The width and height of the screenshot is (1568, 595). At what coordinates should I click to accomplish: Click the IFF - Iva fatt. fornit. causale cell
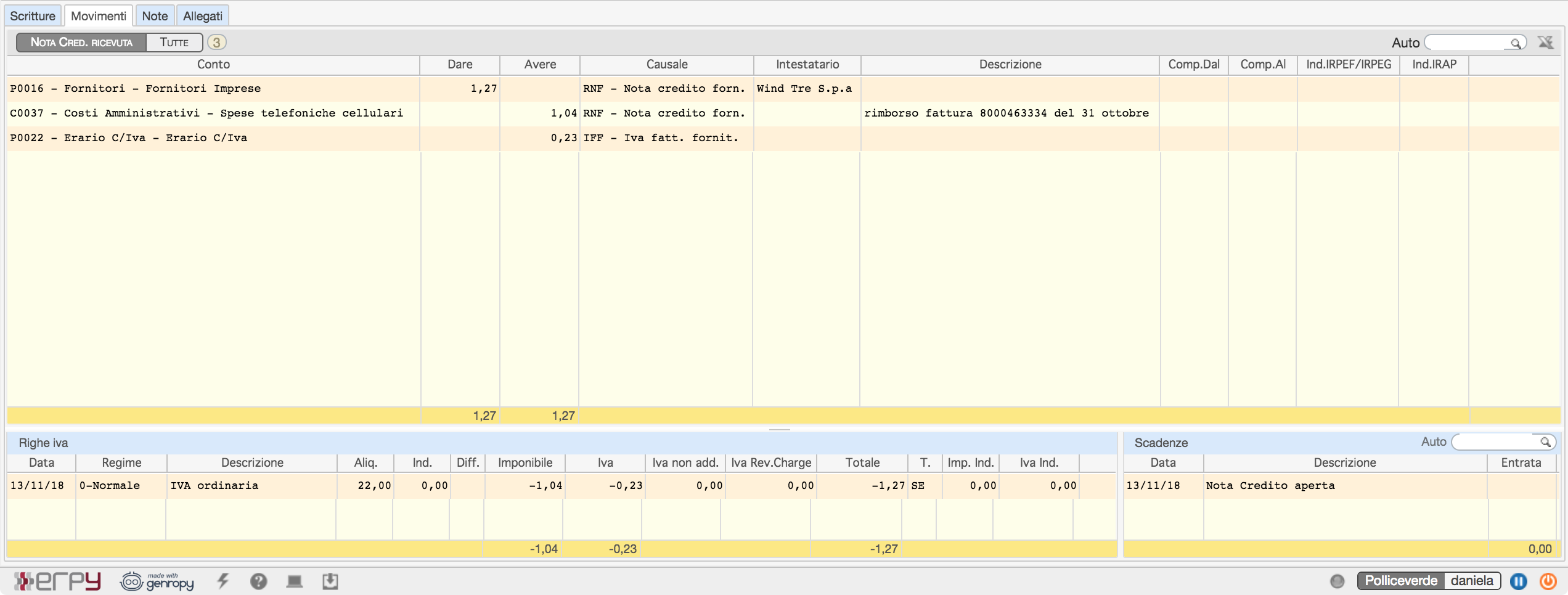(666, 138)
